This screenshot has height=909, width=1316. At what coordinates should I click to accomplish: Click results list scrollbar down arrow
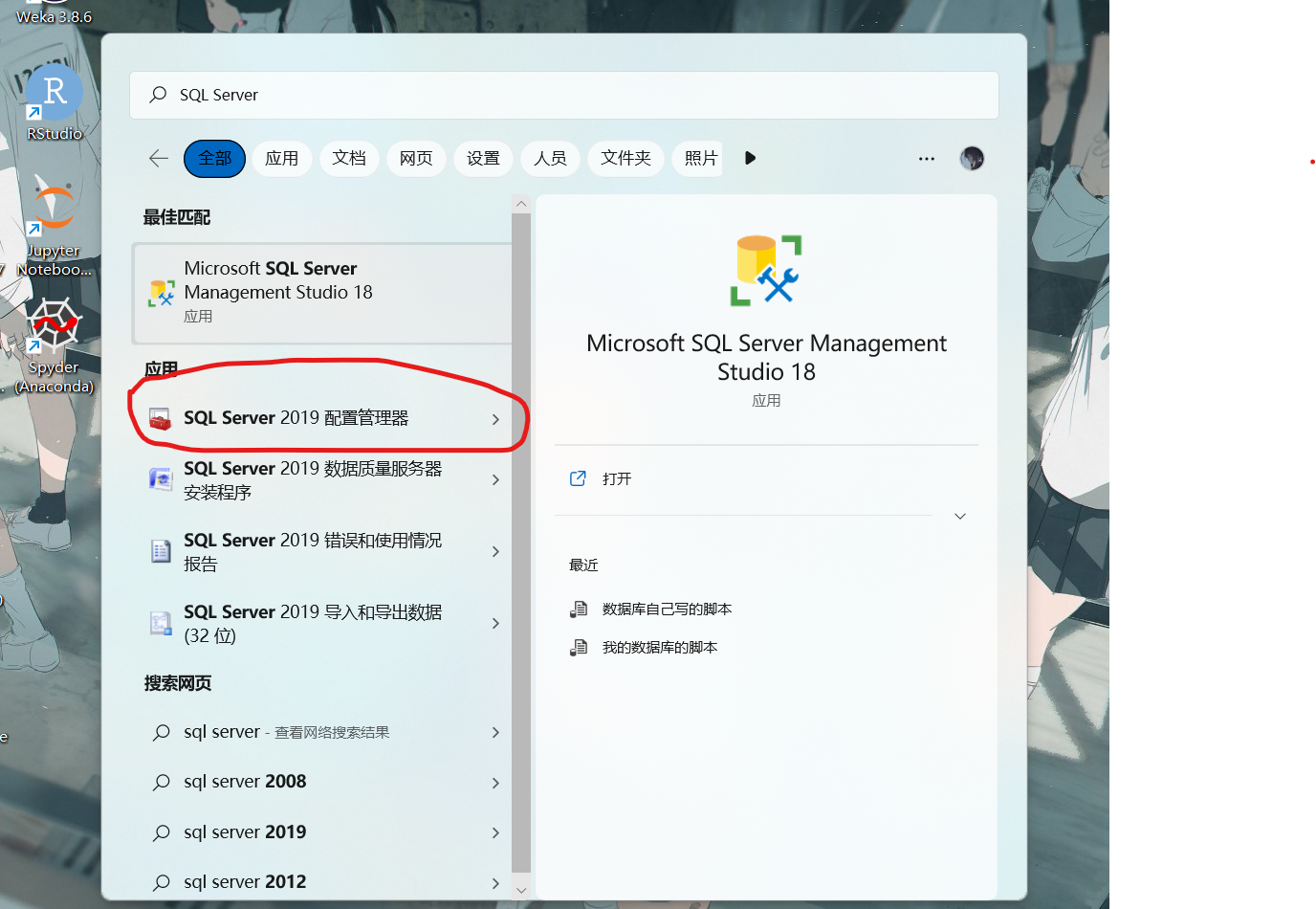pyautogui.click(x=521, y=890)
